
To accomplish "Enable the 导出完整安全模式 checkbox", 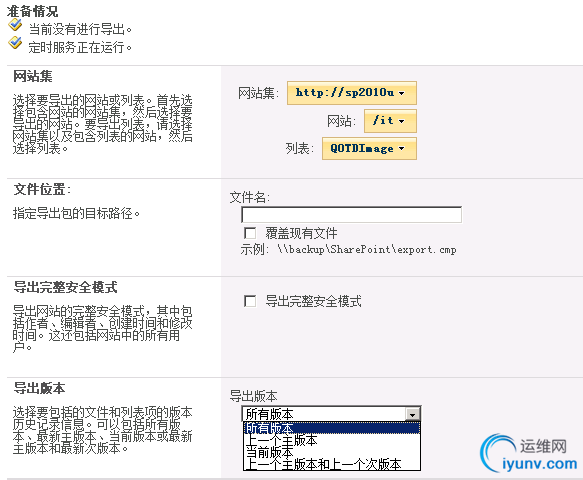I will pyautogui.click(x=250, y=301).
